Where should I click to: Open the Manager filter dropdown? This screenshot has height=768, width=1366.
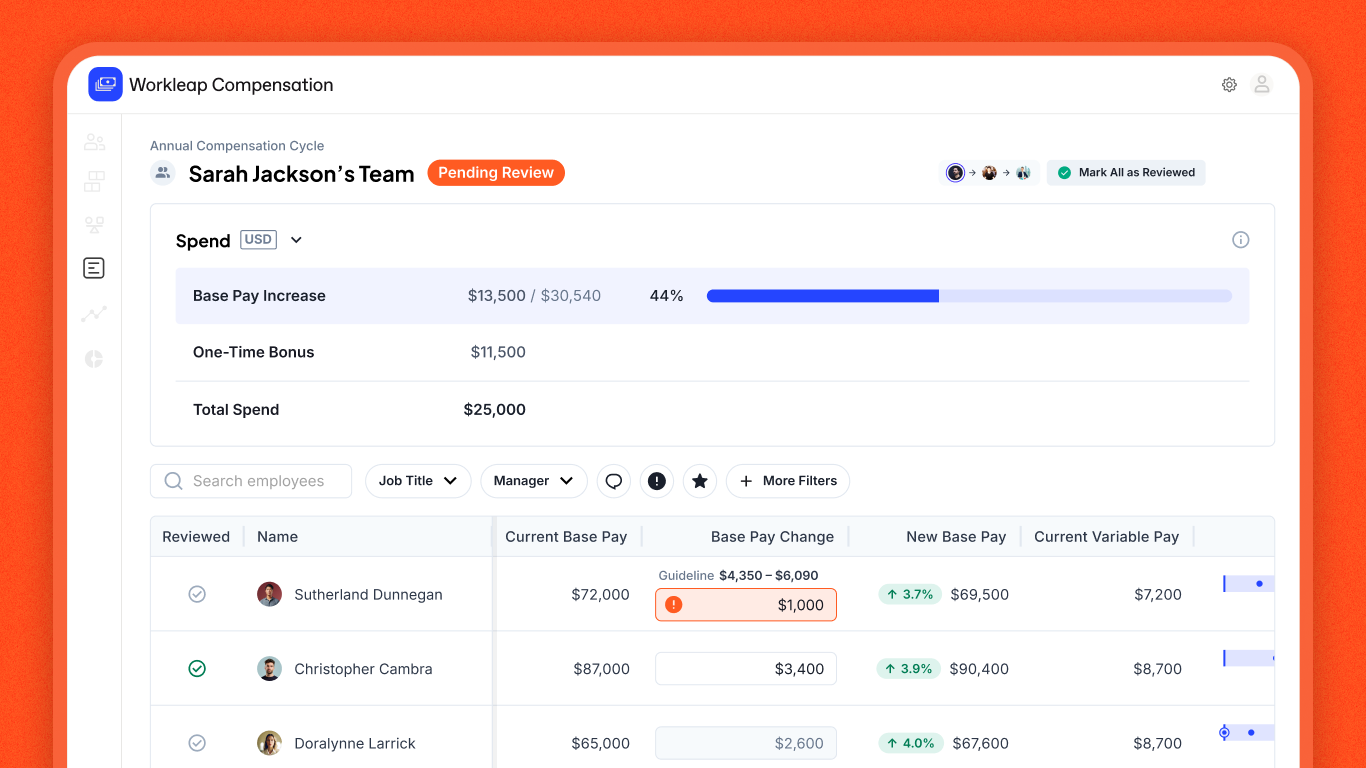[x=534, y=481]
